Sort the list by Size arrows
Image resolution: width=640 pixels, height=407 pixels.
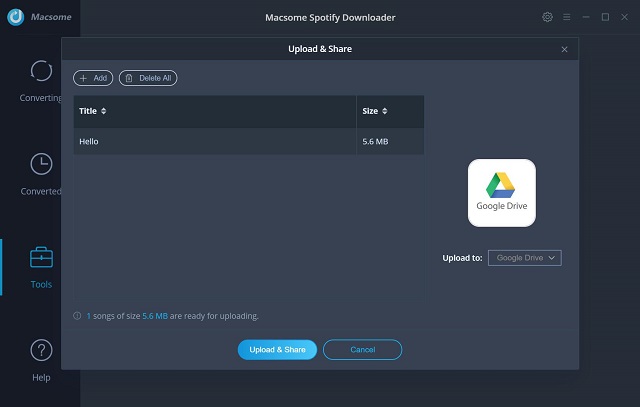pyautogui.click(x=384, y=111)
